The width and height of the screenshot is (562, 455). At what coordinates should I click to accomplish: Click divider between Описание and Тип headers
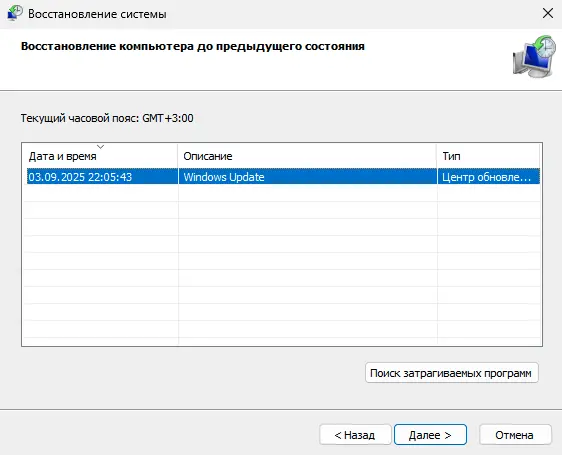click(437, 156)
